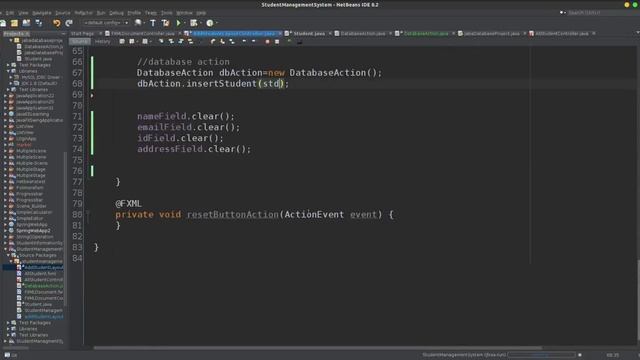Open the editor tabs list dropdown arrow
This screenshot has height=360, width=640.
pyautogui.click(x=637, y=33)
